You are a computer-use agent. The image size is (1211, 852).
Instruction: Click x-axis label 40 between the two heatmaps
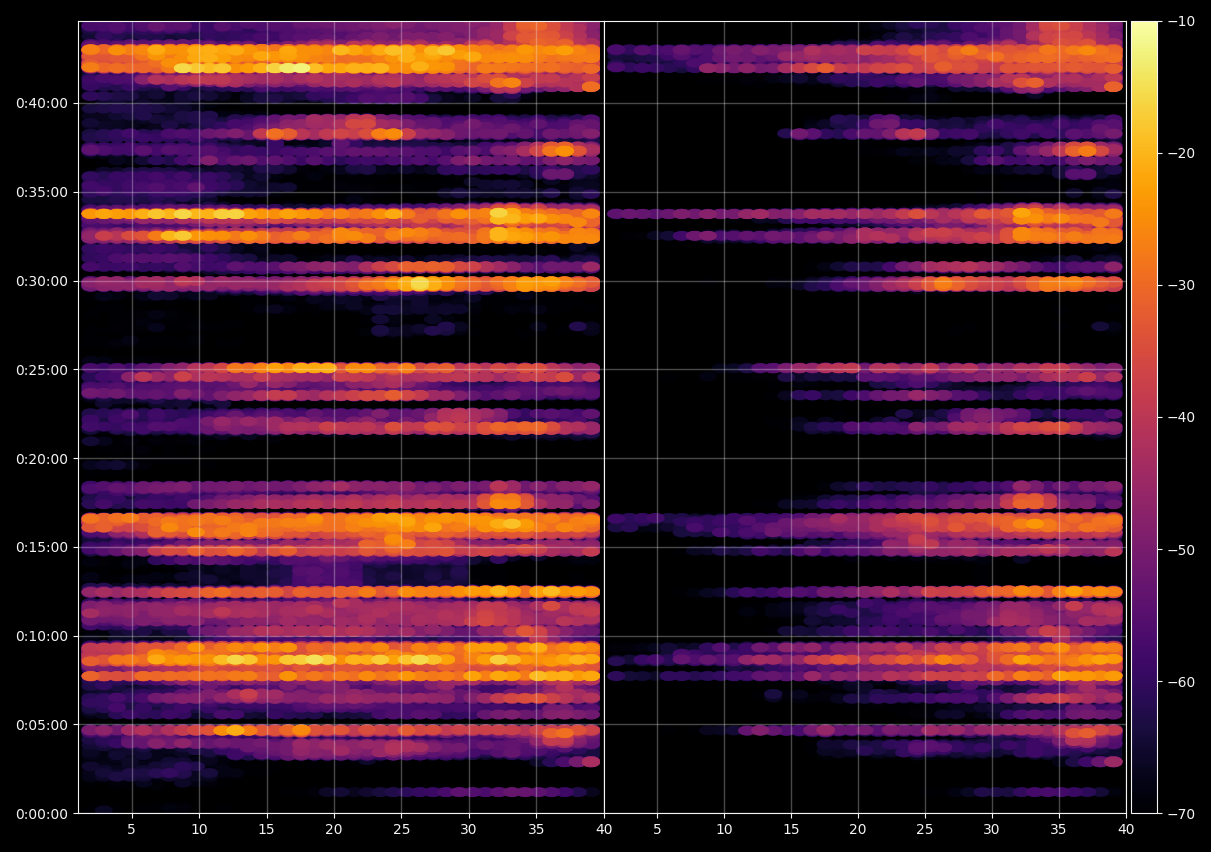603,829
